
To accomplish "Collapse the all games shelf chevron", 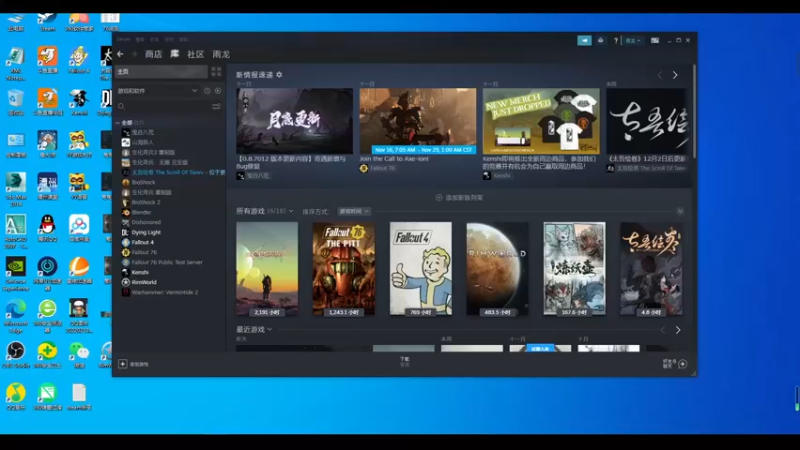I will [x=680, y=211].
